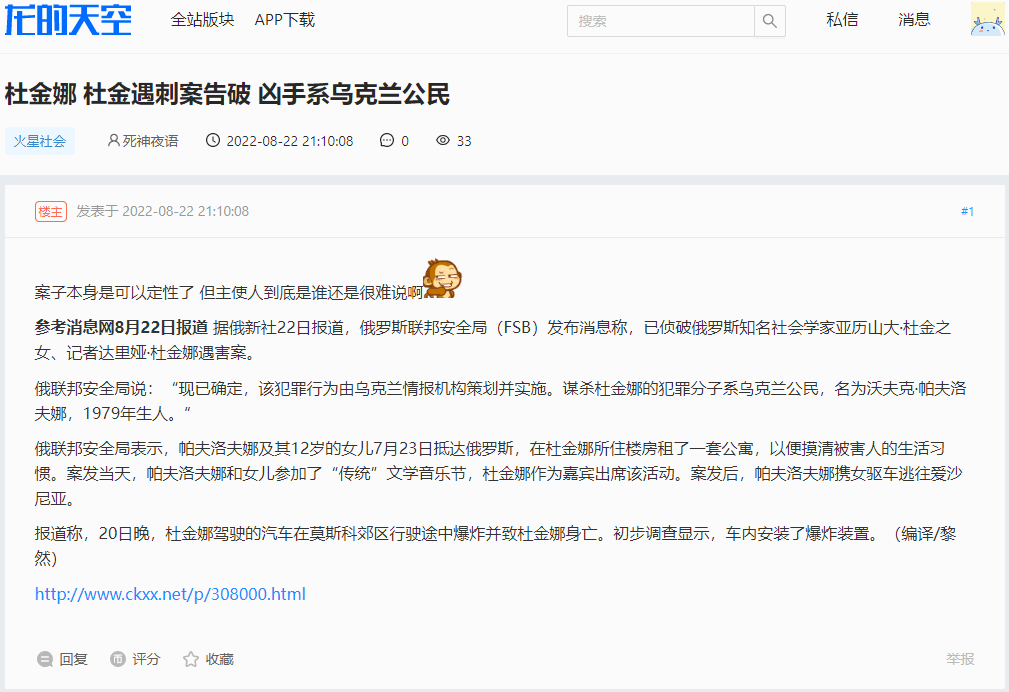
Task: Click the 楼主 badge
Action: pyautogui.click(x=51, y=211)
